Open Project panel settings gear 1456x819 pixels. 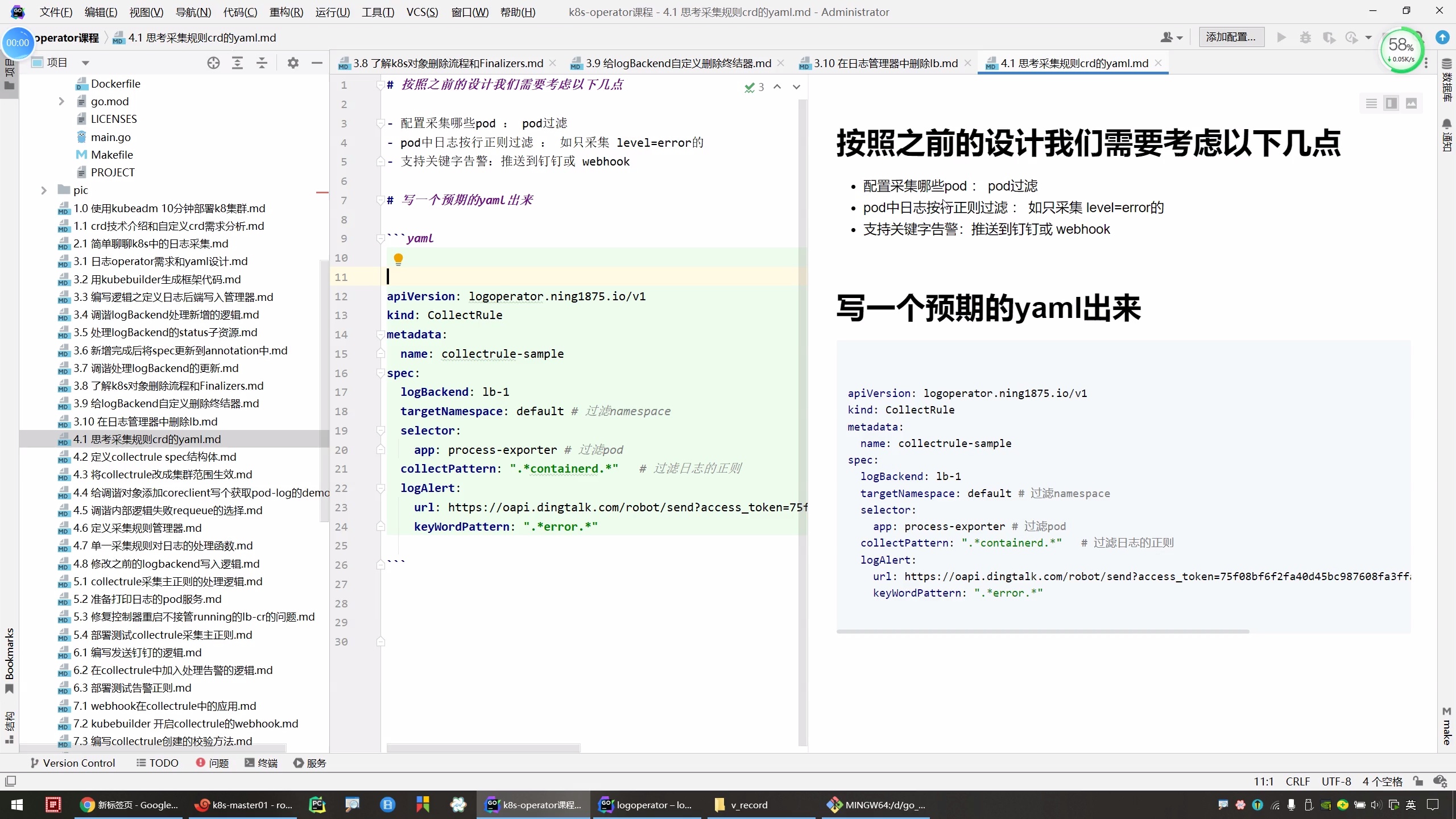pyautogui.click(x=293, y=63)
